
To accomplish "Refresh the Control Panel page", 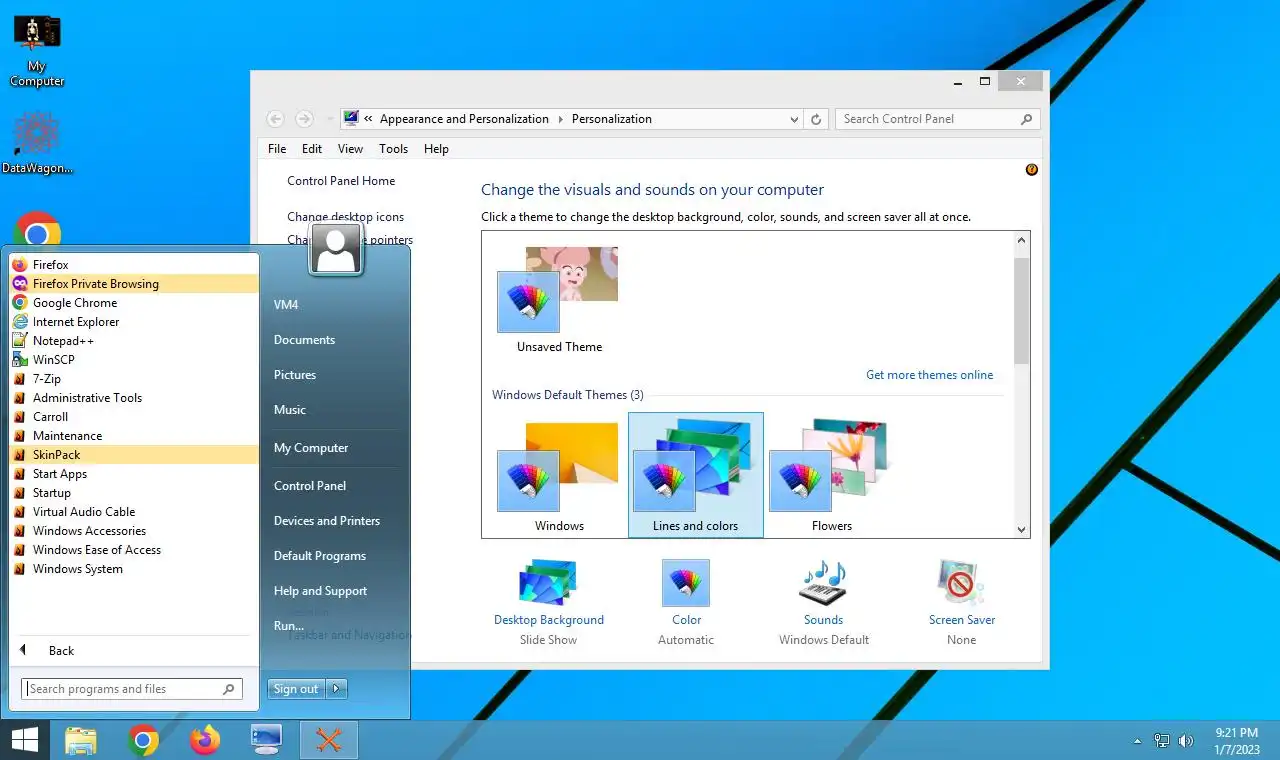I will tap(816, 119).
